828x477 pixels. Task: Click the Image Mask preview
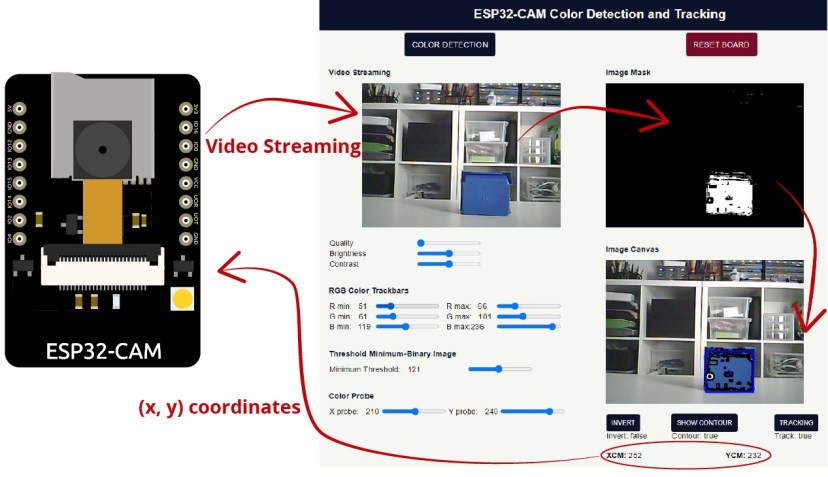click(x=704, y=155)
